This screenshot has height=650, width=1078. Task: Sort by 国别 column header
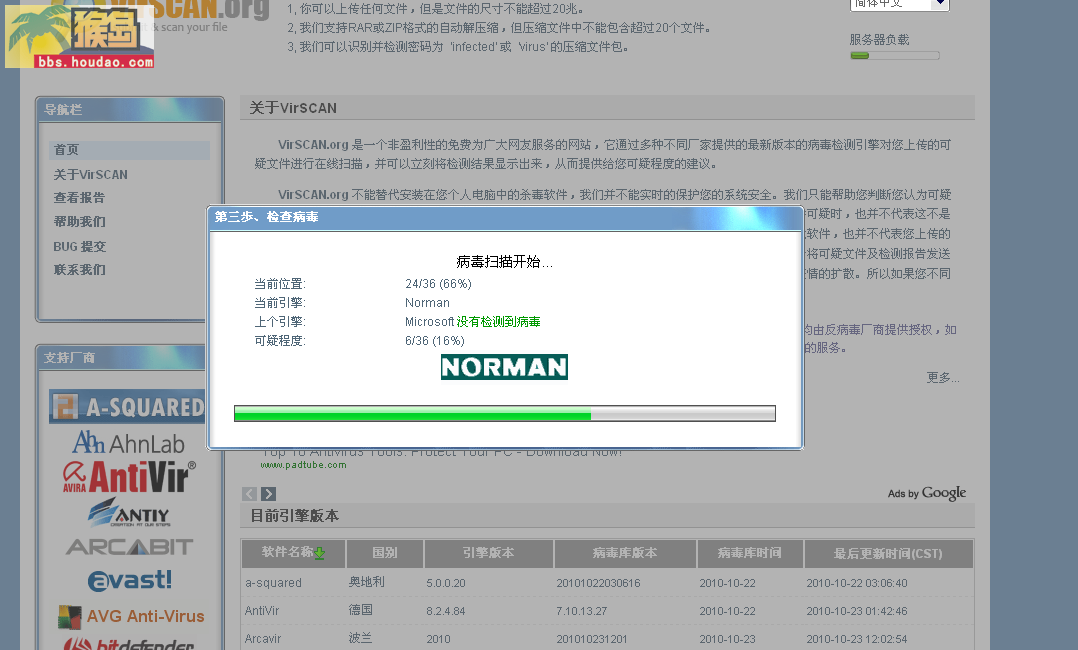click(384, 553)
